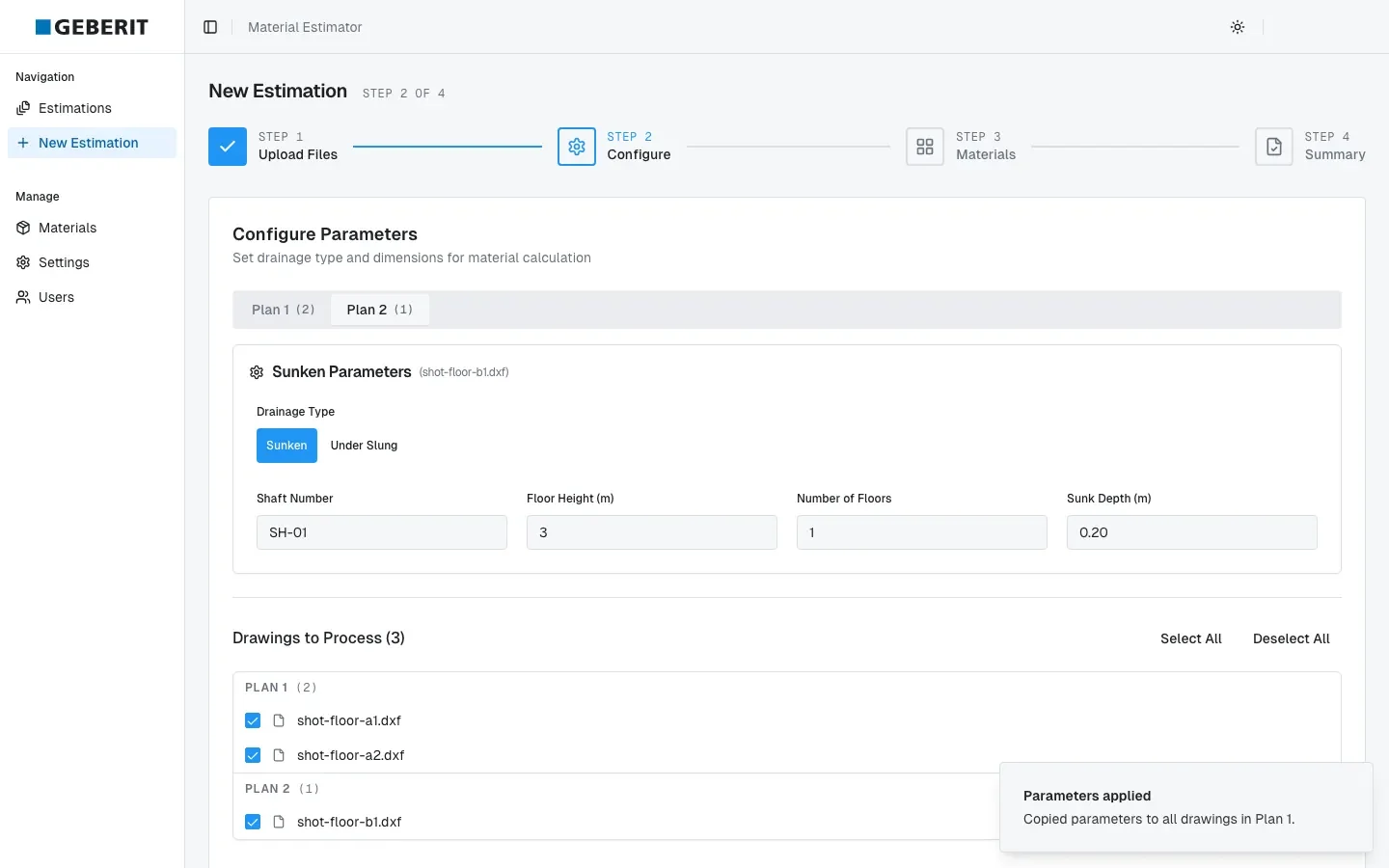This screenshot has width=1389, height=868.
Task: Click the plus icon beside New Estimation
Action: coord(23,143)
